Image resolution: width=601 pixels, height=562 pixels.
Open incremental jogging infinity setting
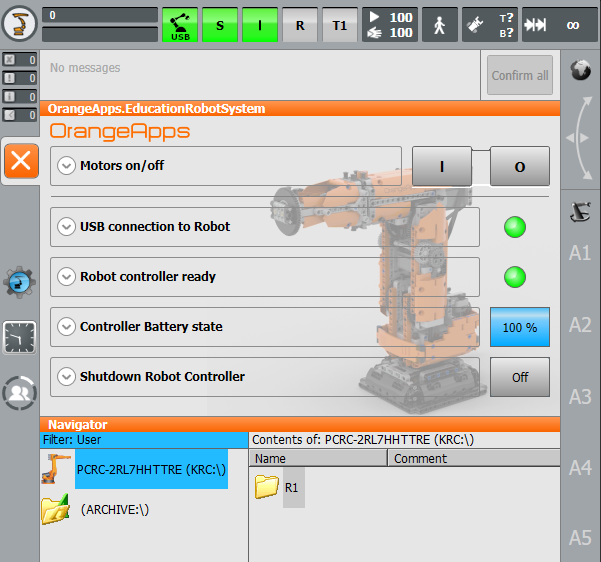pyautogui.click(x=560, y=25)
